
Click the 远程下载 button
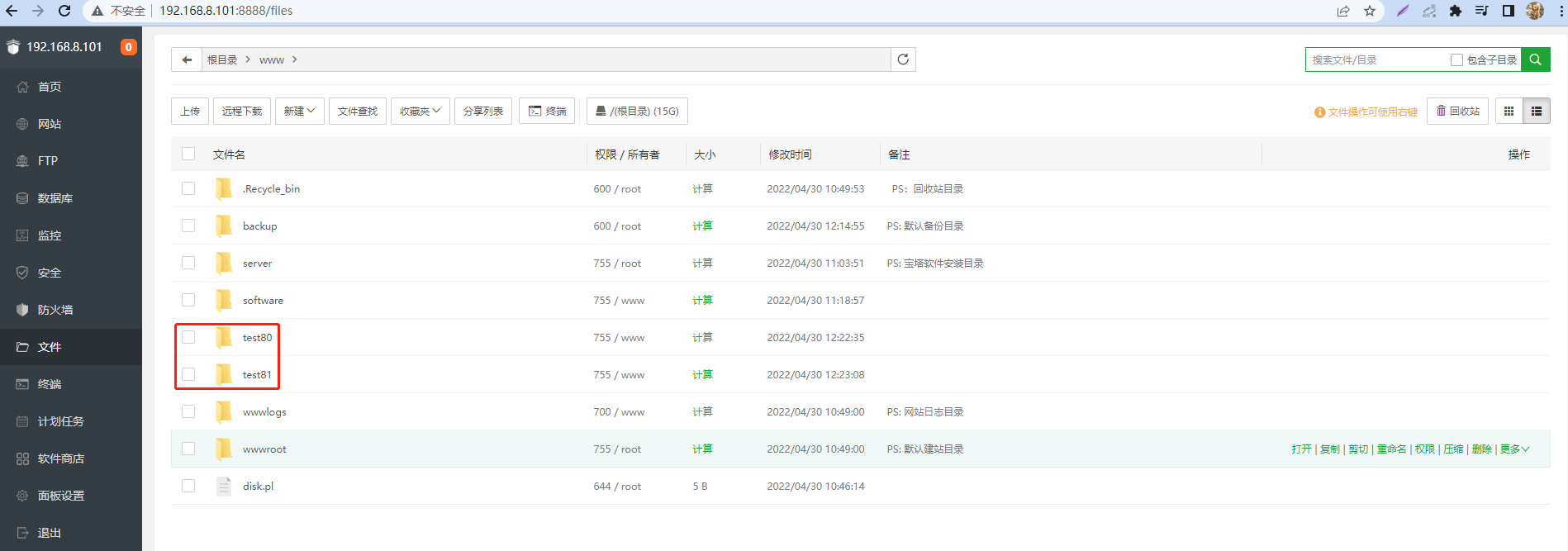point(242,111)
